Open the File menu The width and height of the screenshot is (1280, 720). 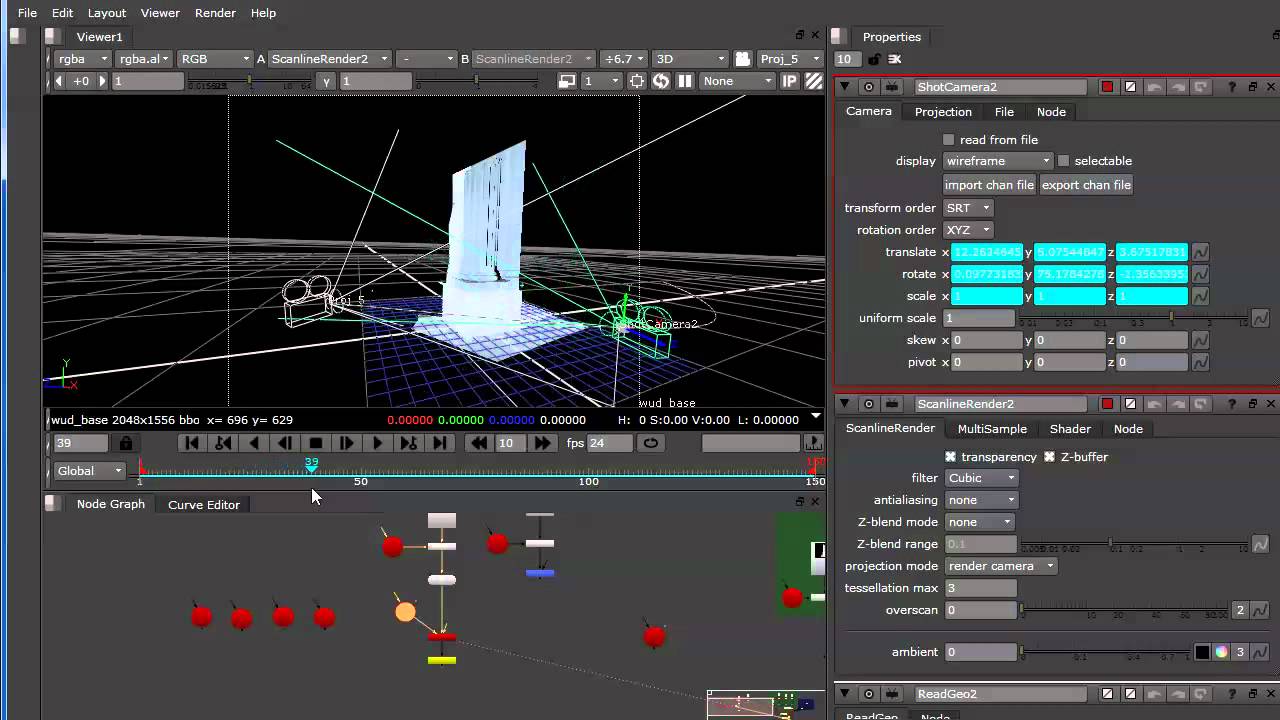28,13
